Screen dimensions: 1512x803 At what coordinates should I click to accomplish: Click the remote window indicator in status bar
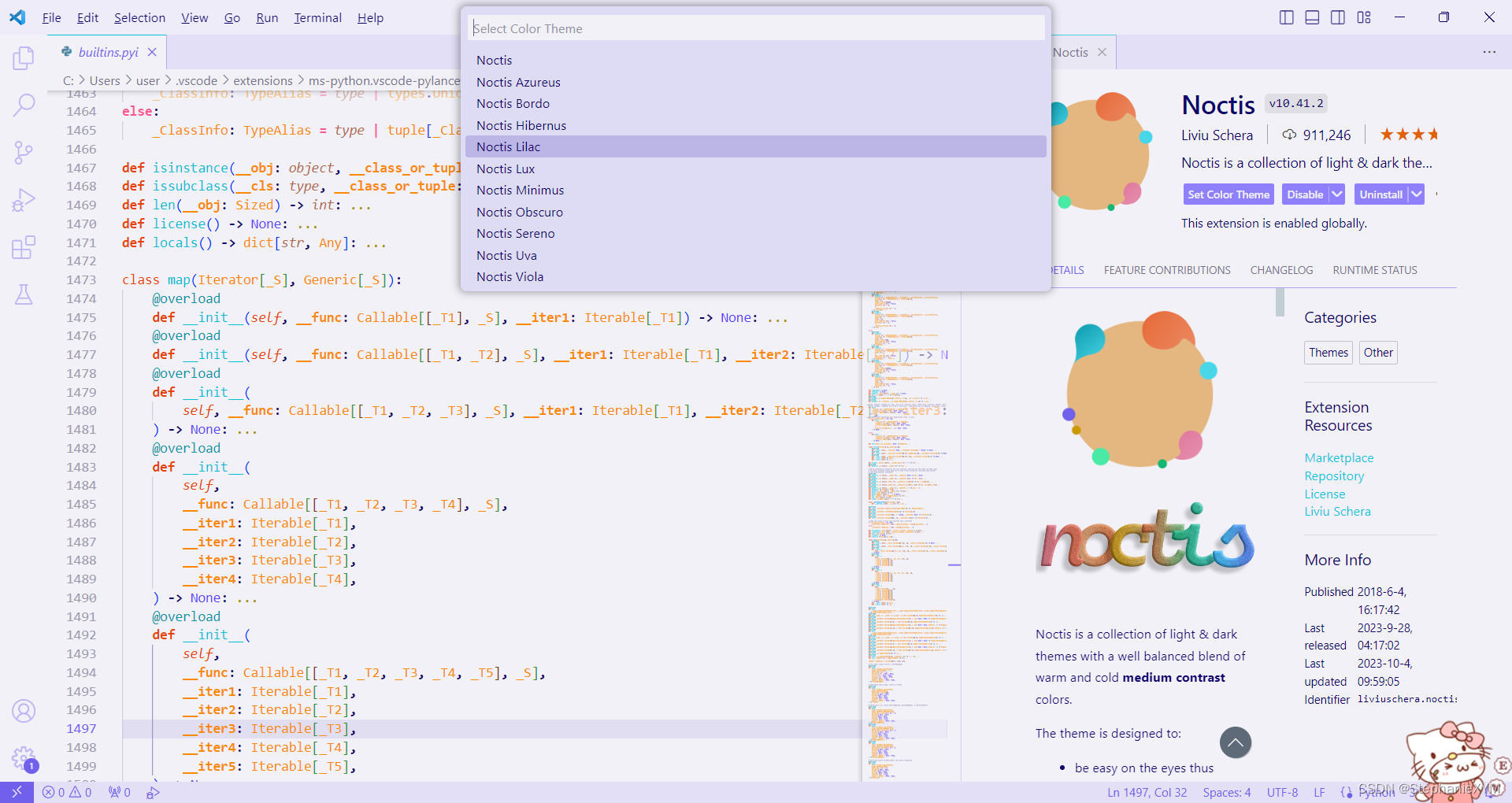pyautogui.click(x=17, y=792)
